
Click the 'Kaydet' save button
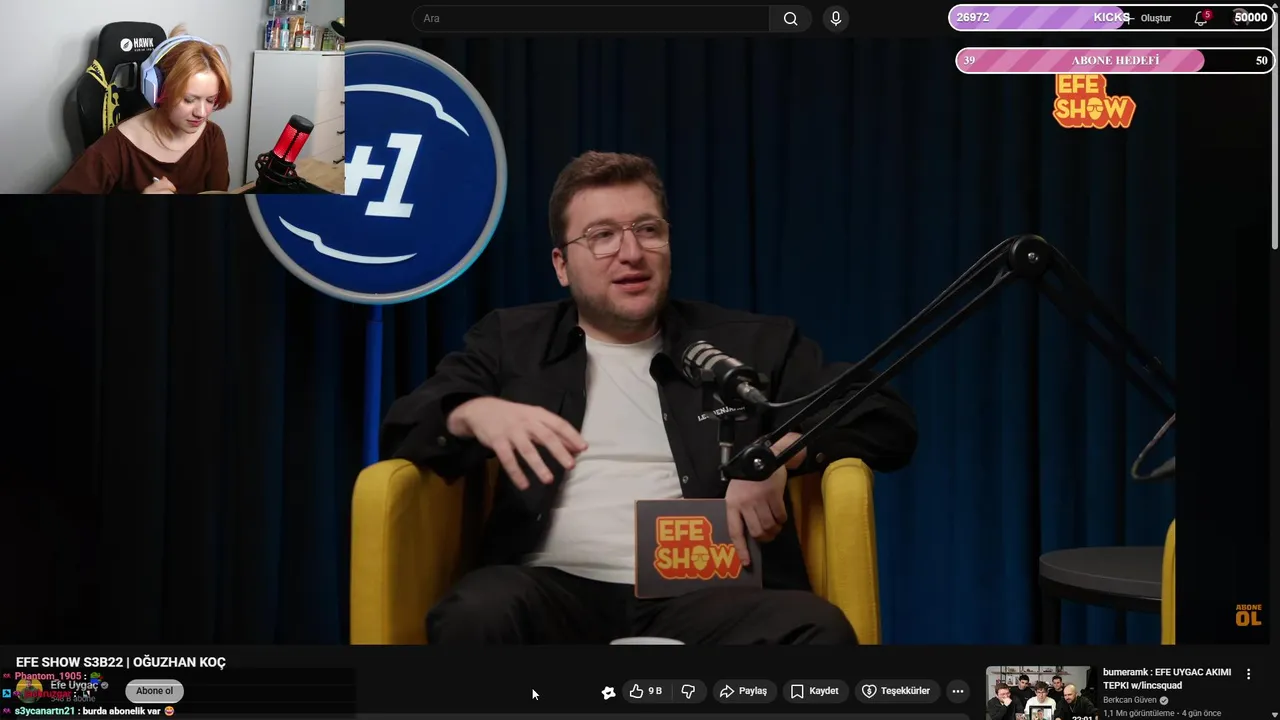tap(814, 691)
